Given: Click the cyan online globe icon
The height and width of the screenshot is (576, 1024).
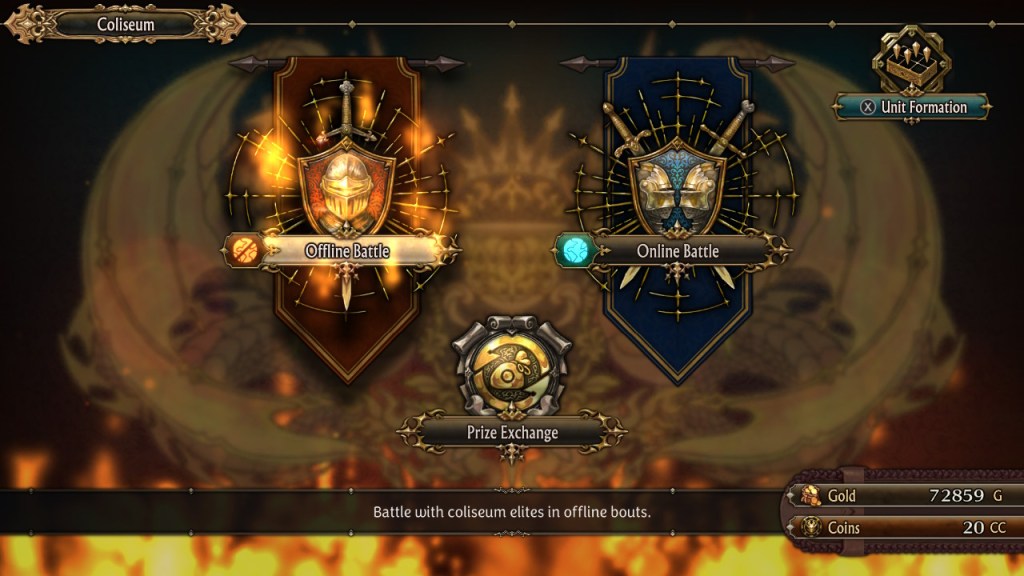Looking at the screenshot, I should pyautogui.click(x=575, y=251).
